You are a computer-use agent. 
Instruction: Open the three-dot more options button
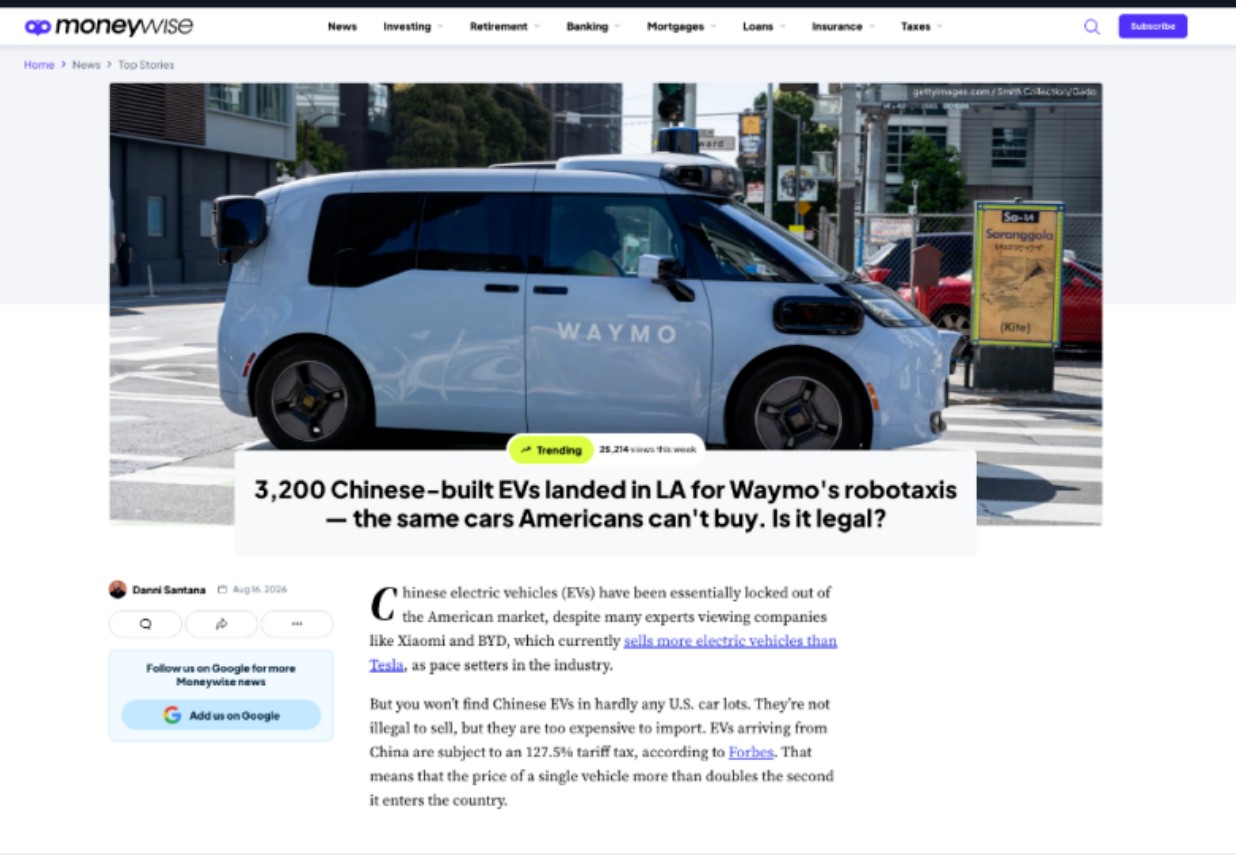point(297,624)
